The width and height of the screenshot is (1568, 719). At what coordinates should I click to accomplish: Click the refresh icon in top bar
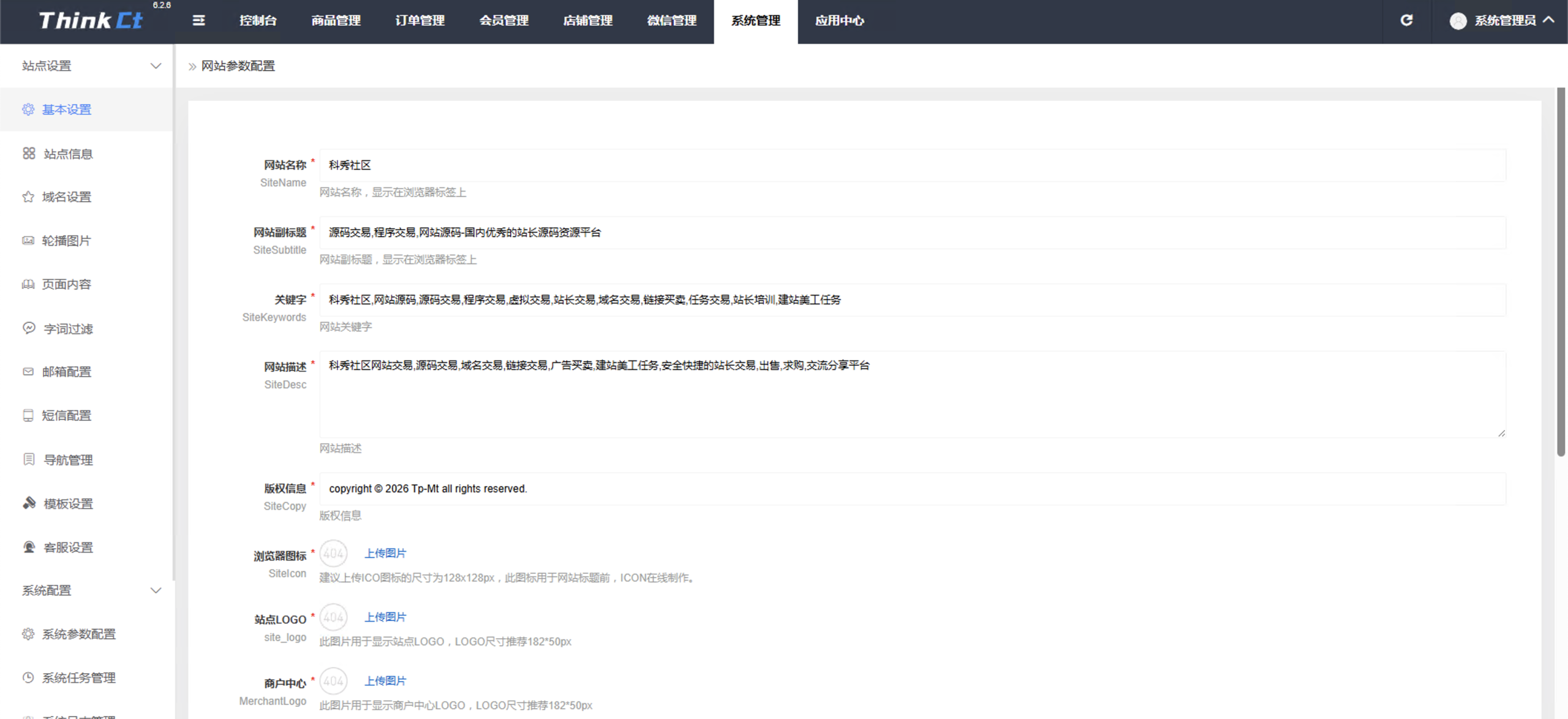[x=1406, y=21]
